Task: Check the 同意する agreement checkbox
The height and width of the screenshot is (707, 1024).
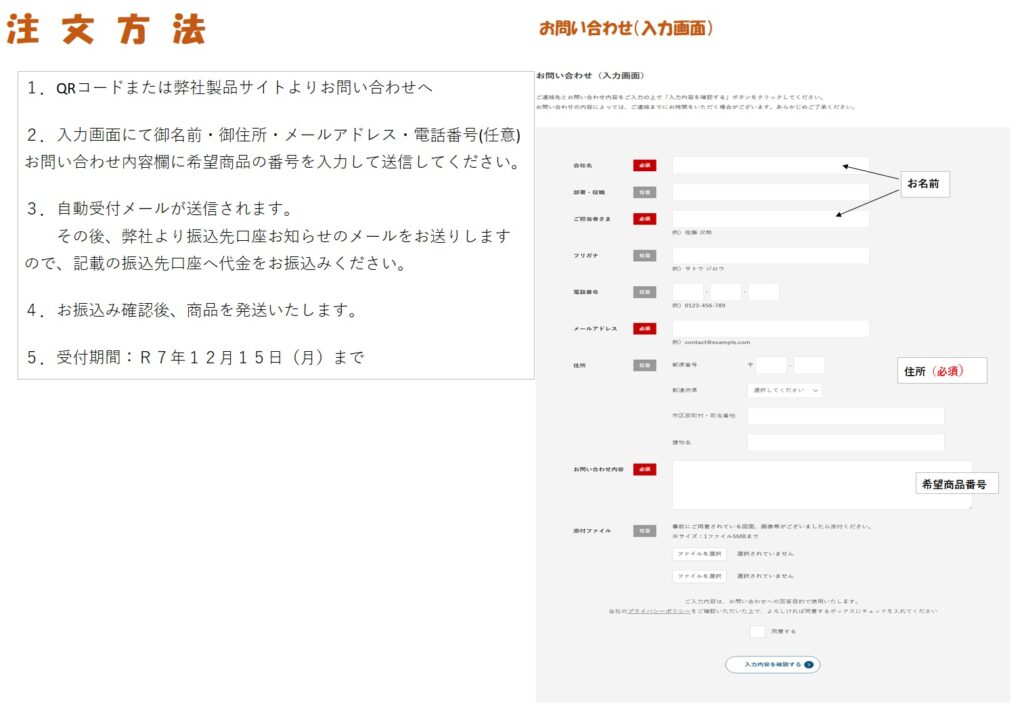Action: pos(757,632)
